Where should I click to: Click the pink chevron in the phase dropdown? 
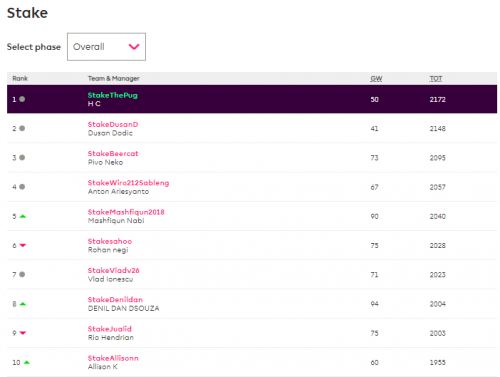tap(134, 47)
